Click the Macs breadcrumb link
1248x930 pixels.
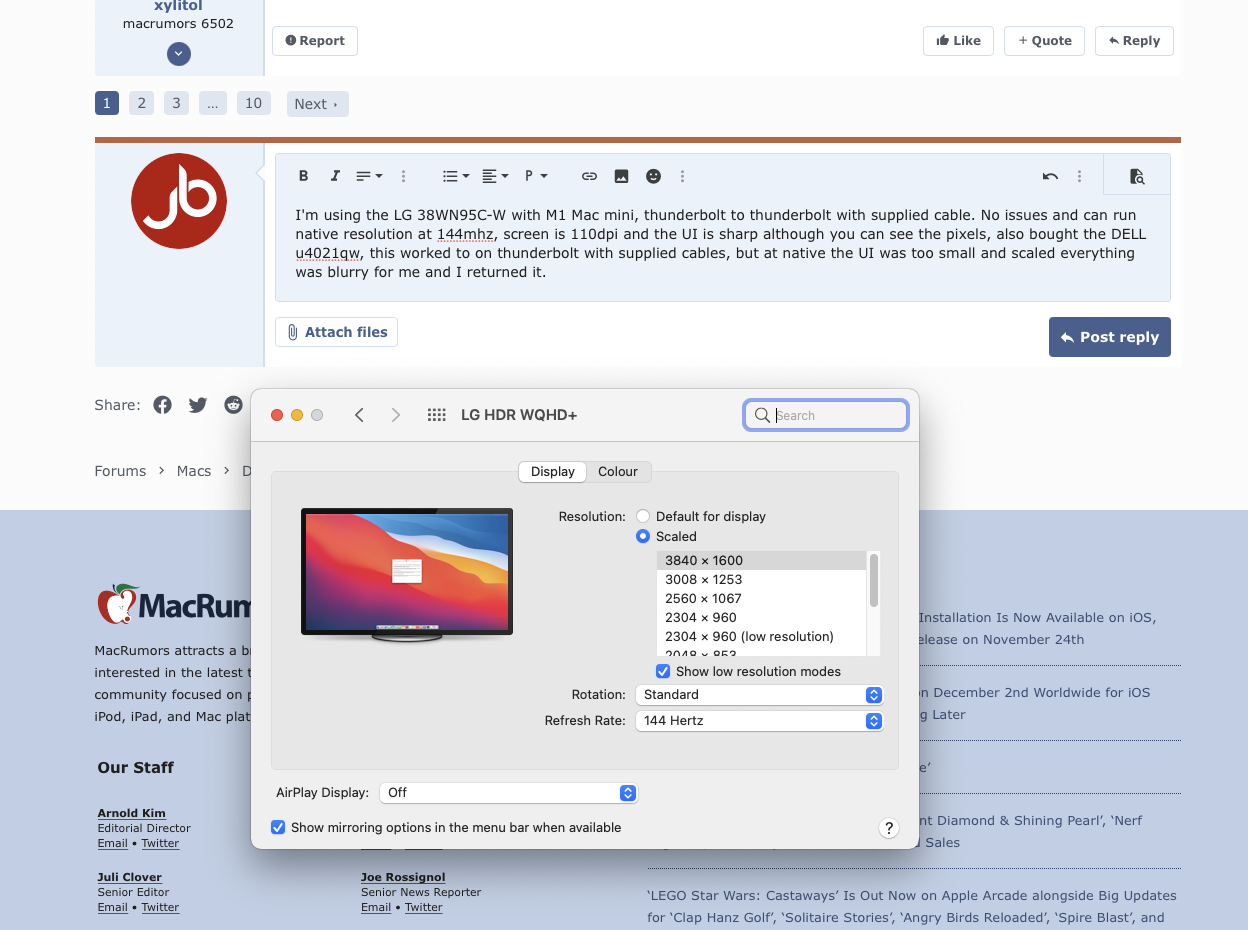[x=194, y=471]
